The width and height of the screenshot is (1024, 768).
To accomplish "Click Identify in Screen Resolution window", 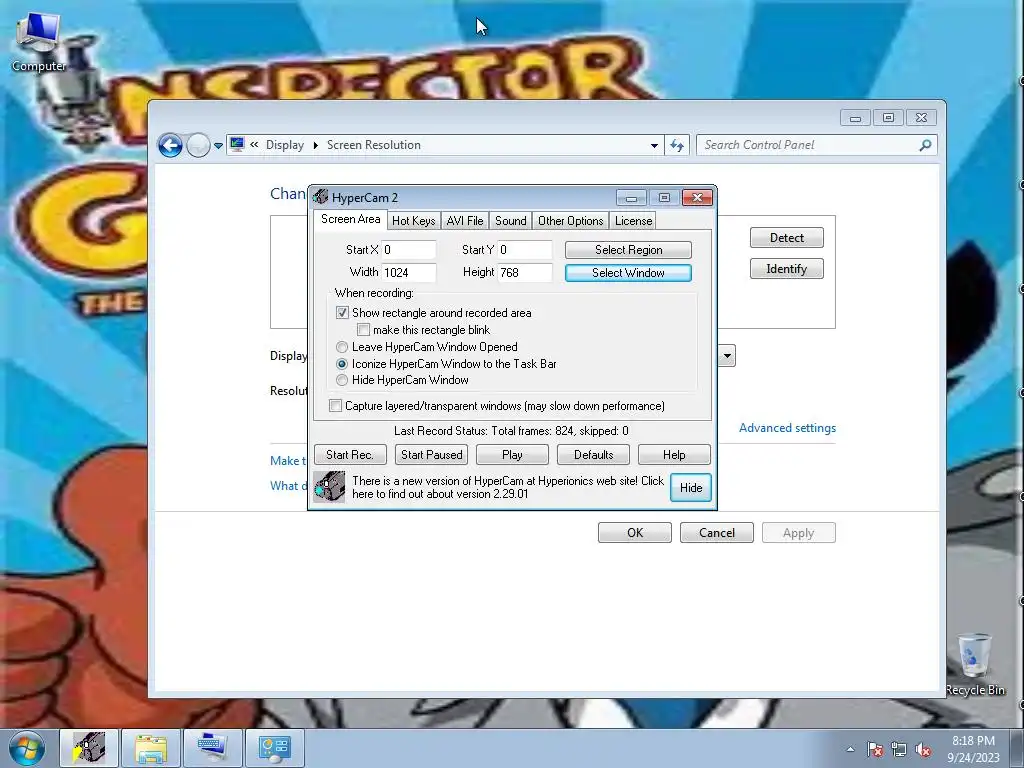I will [x=787, y=268].
